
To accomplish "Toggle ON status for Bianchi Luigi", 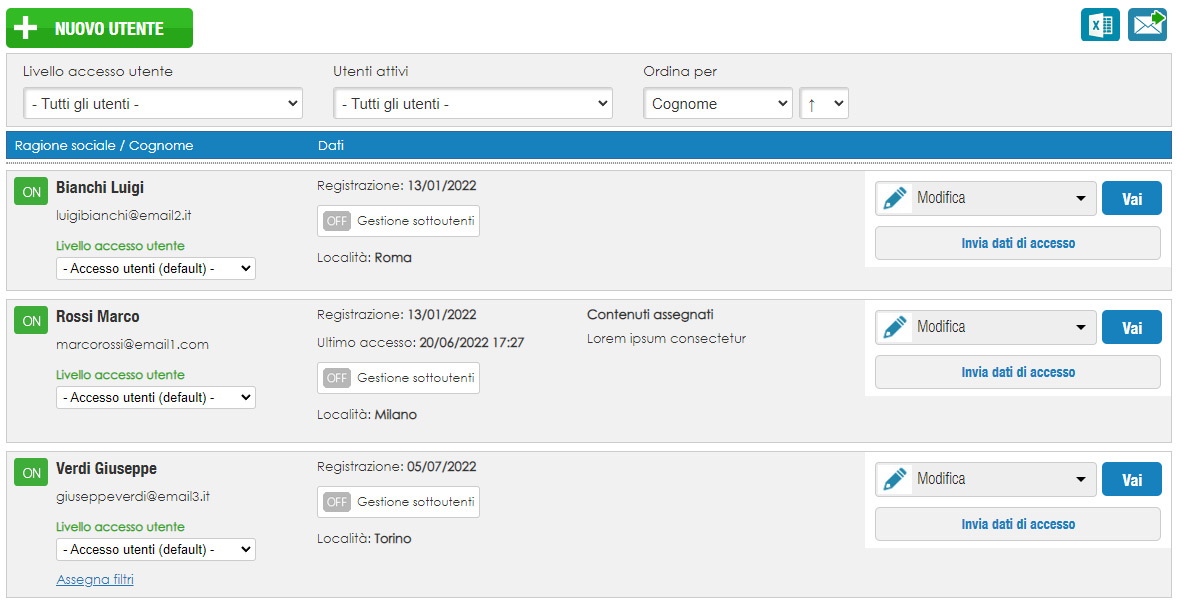I will pyautogui.click(x=31, y=192).
